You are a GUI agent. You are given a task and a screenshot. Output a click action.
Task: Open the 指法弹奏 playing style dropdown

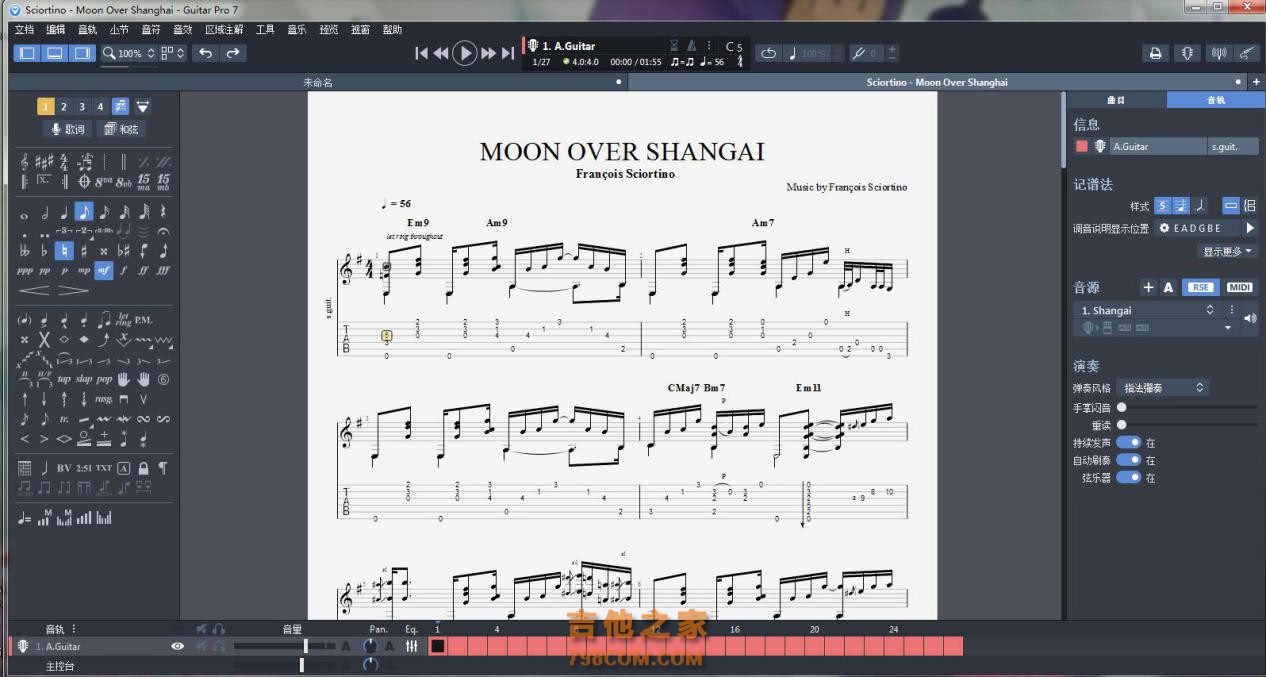pyautogui.click(x=1163, y=388)
